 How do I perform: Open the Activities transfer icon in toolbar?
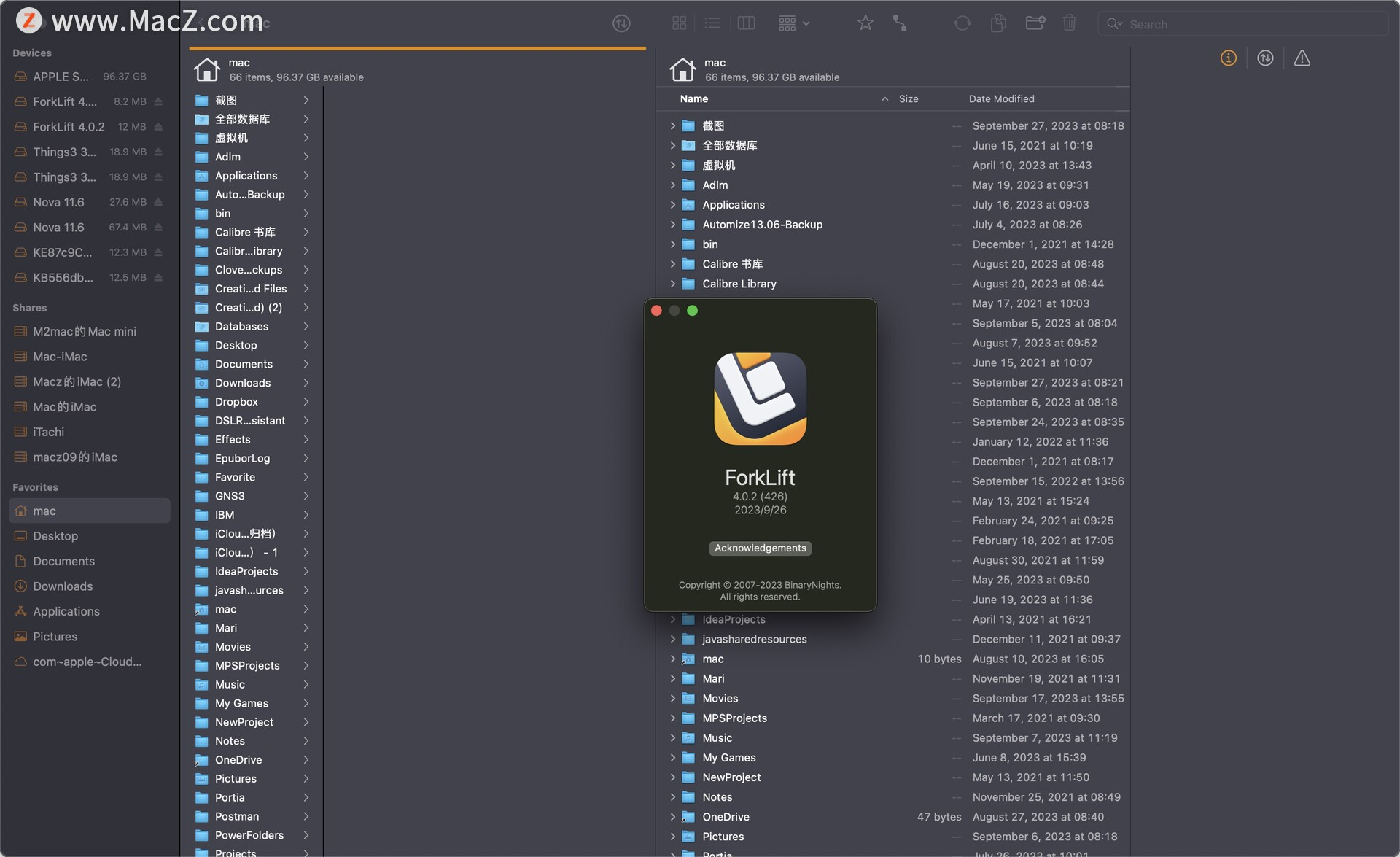tap(621, 23)
